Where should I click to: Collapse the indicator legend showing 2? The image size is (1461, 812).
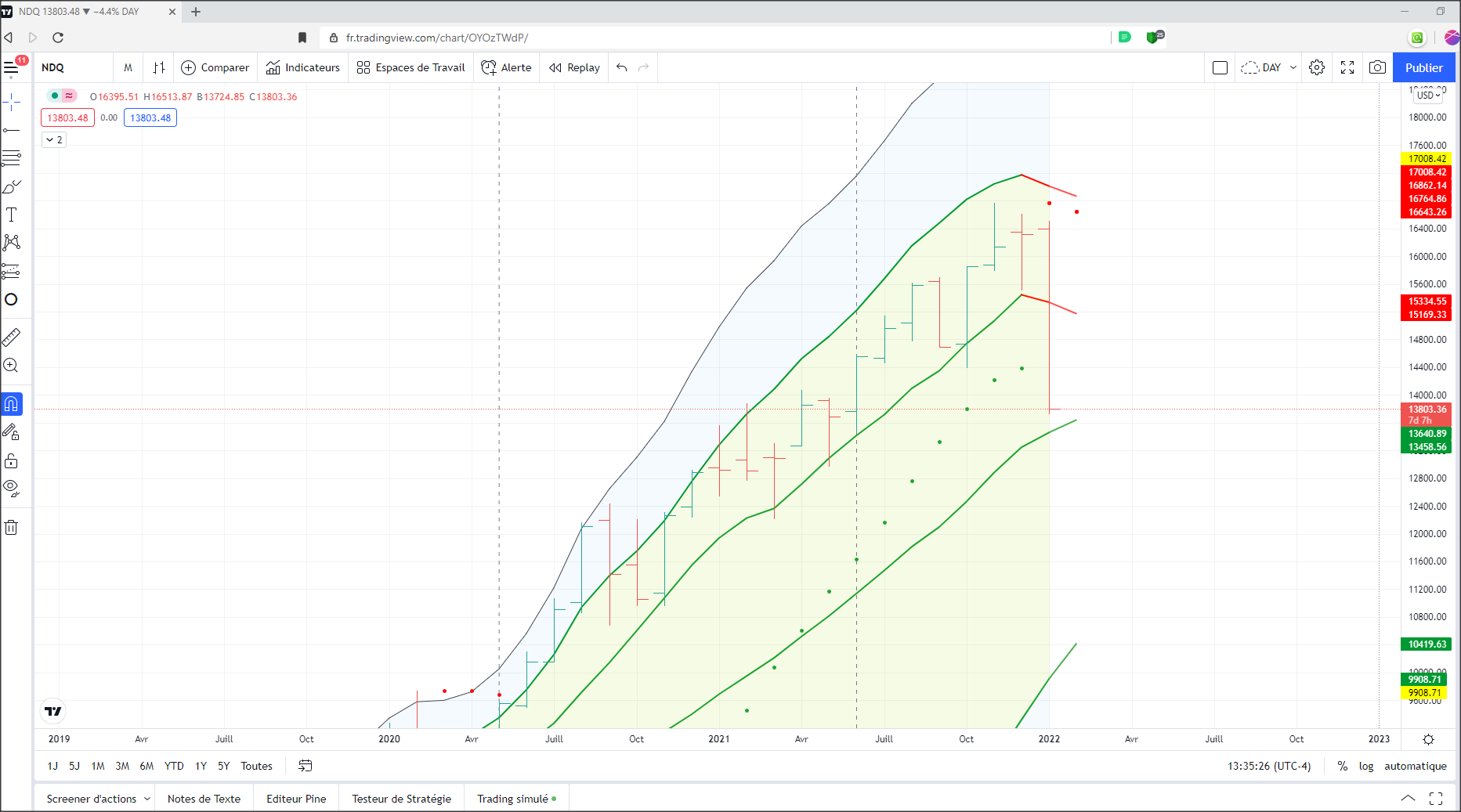click(54, 139)
